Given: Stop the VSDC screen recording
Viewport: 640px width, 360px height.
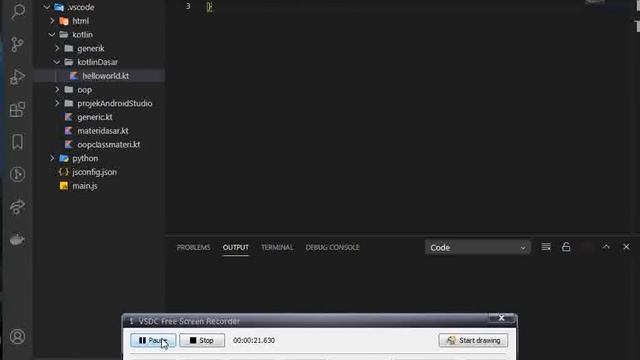Looking at the screenshot, I should (202, 340).
